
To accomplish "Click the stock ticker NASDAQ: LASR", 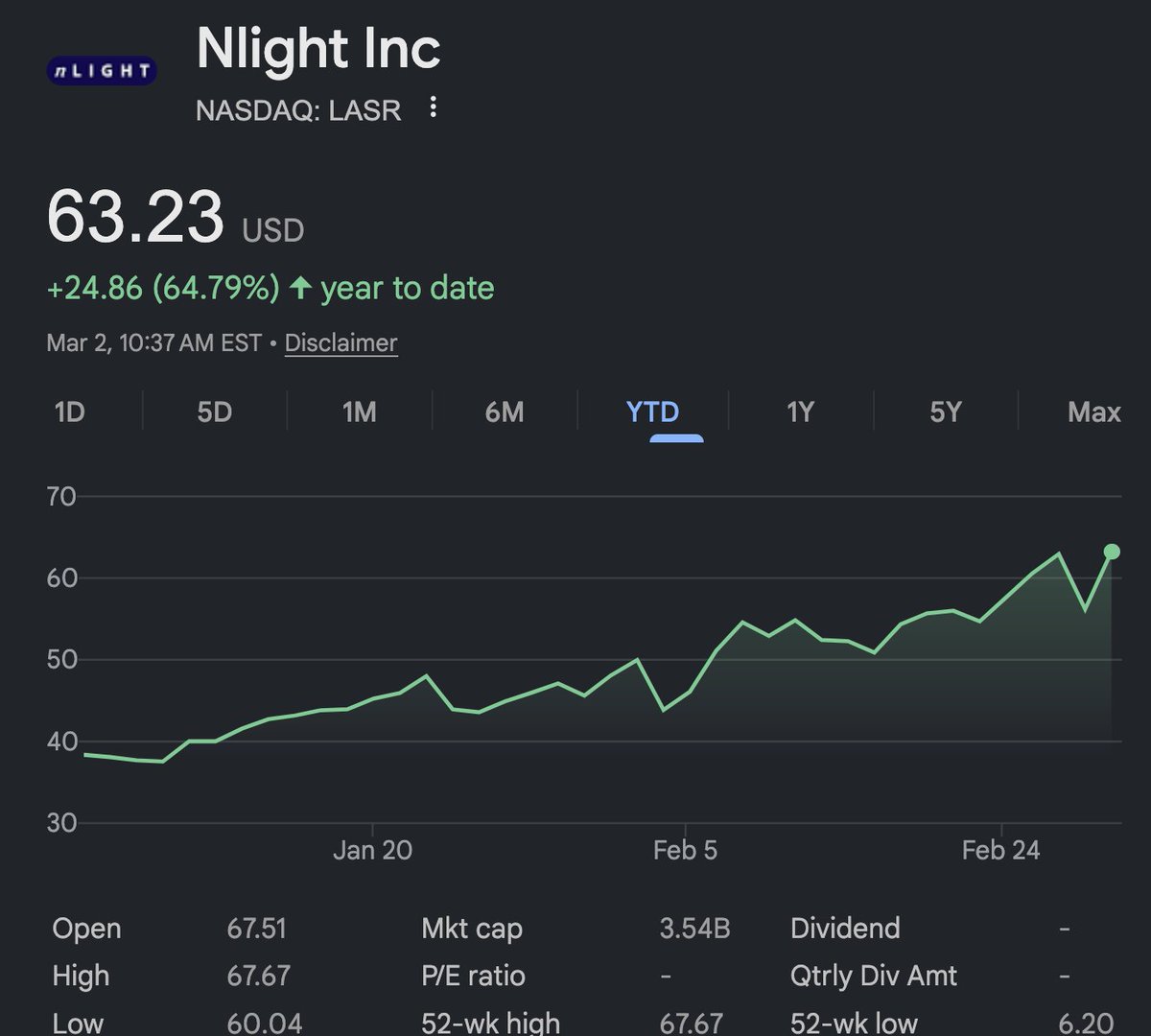I will [298, 109].
